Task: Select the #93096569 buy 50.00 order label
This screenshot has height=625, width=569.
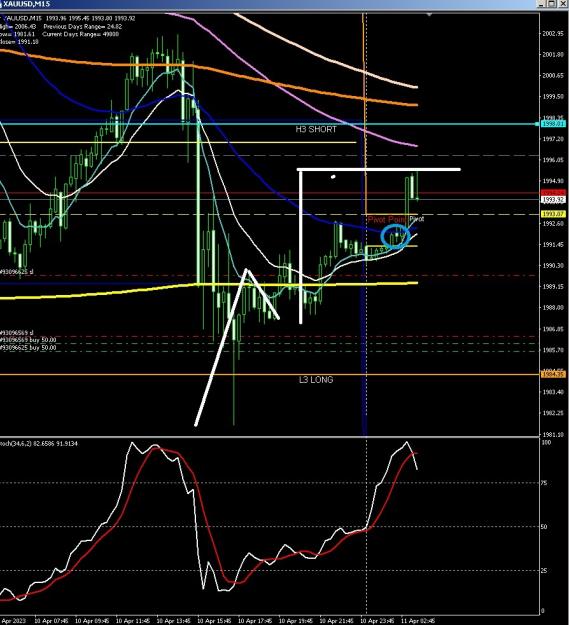Action: tap(28, 340)
